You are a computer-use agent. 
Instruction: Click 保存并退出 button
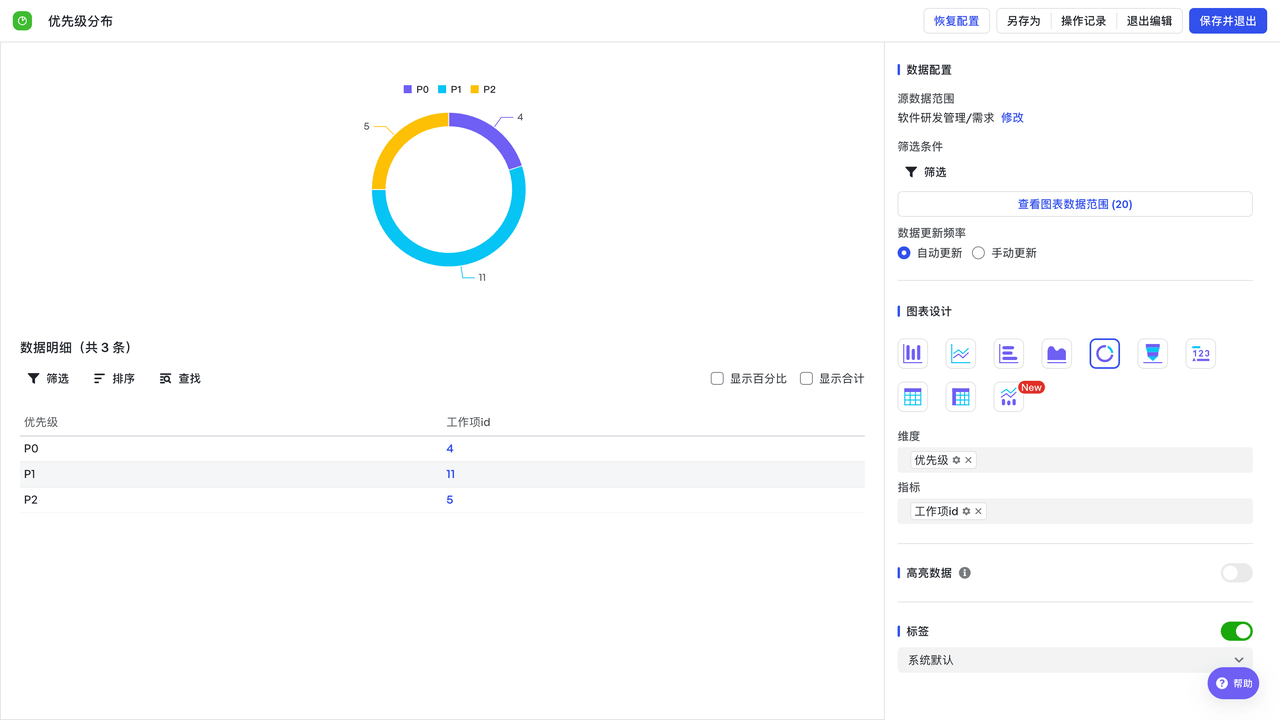[x=1228, y=21]
